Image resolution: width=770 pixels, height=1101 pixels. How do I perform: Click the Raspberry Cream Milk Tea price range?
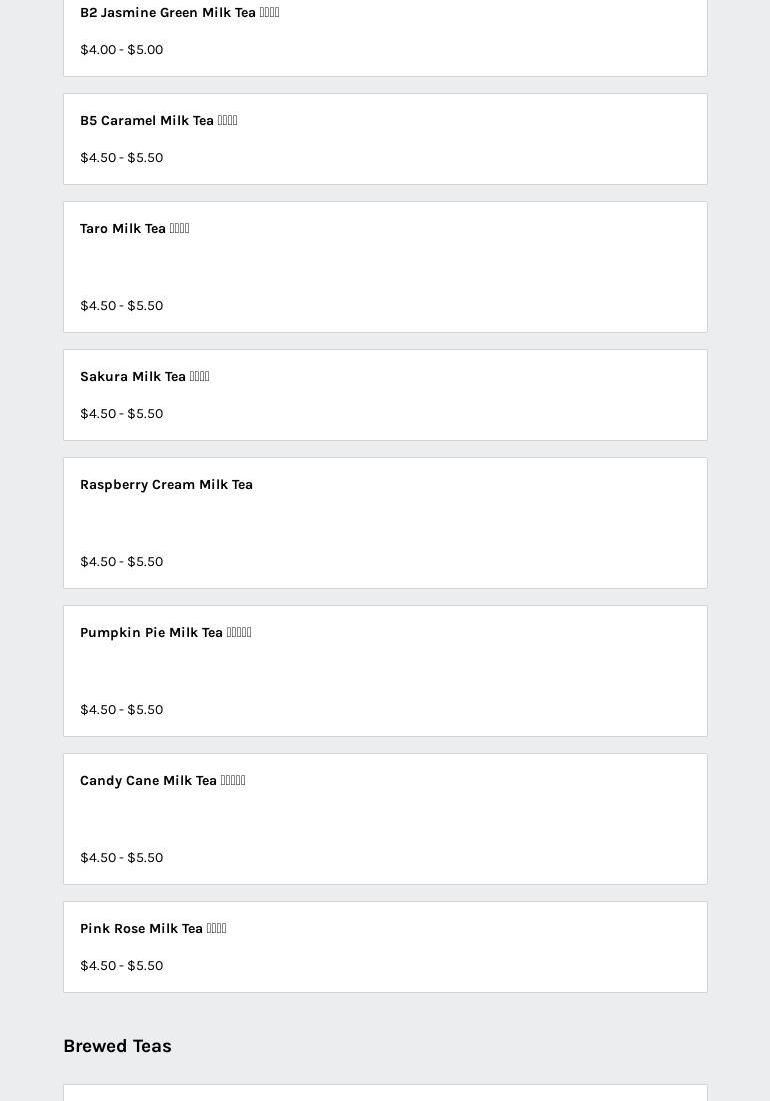[x=122, y=562]
